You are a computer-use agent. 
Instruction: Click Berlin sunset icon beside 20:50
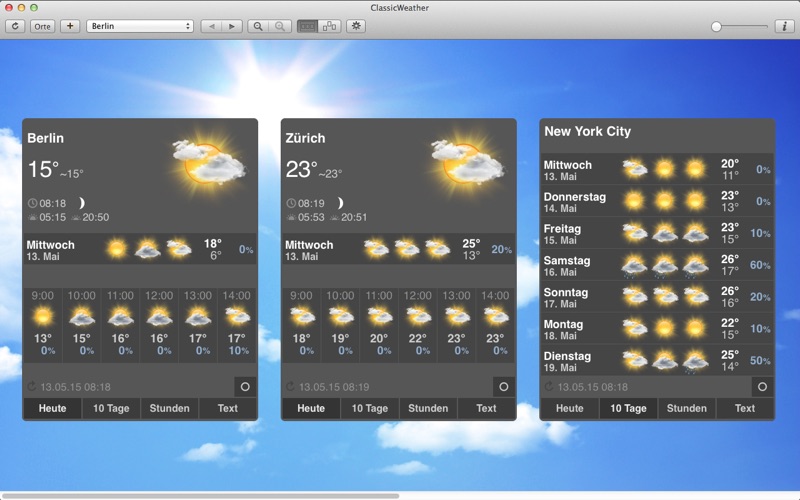[76, 217]
